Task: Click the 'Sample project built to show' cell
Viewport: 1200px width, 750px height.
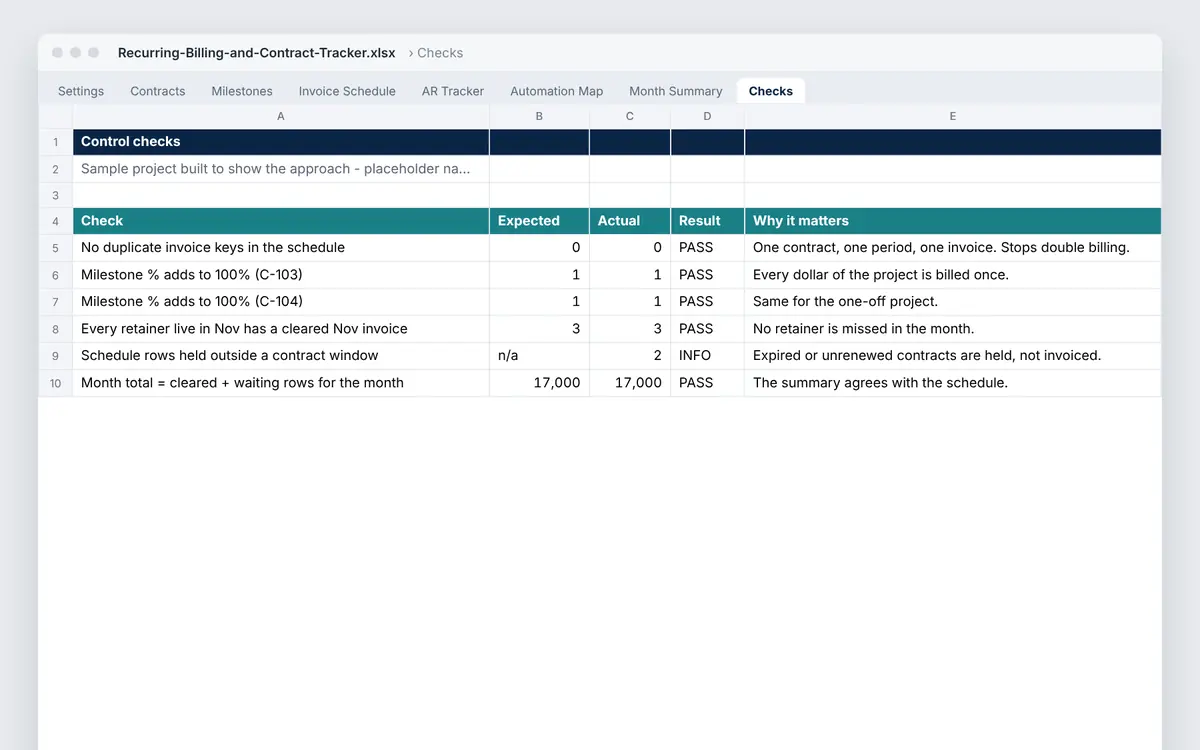Action: coord(281,169)
